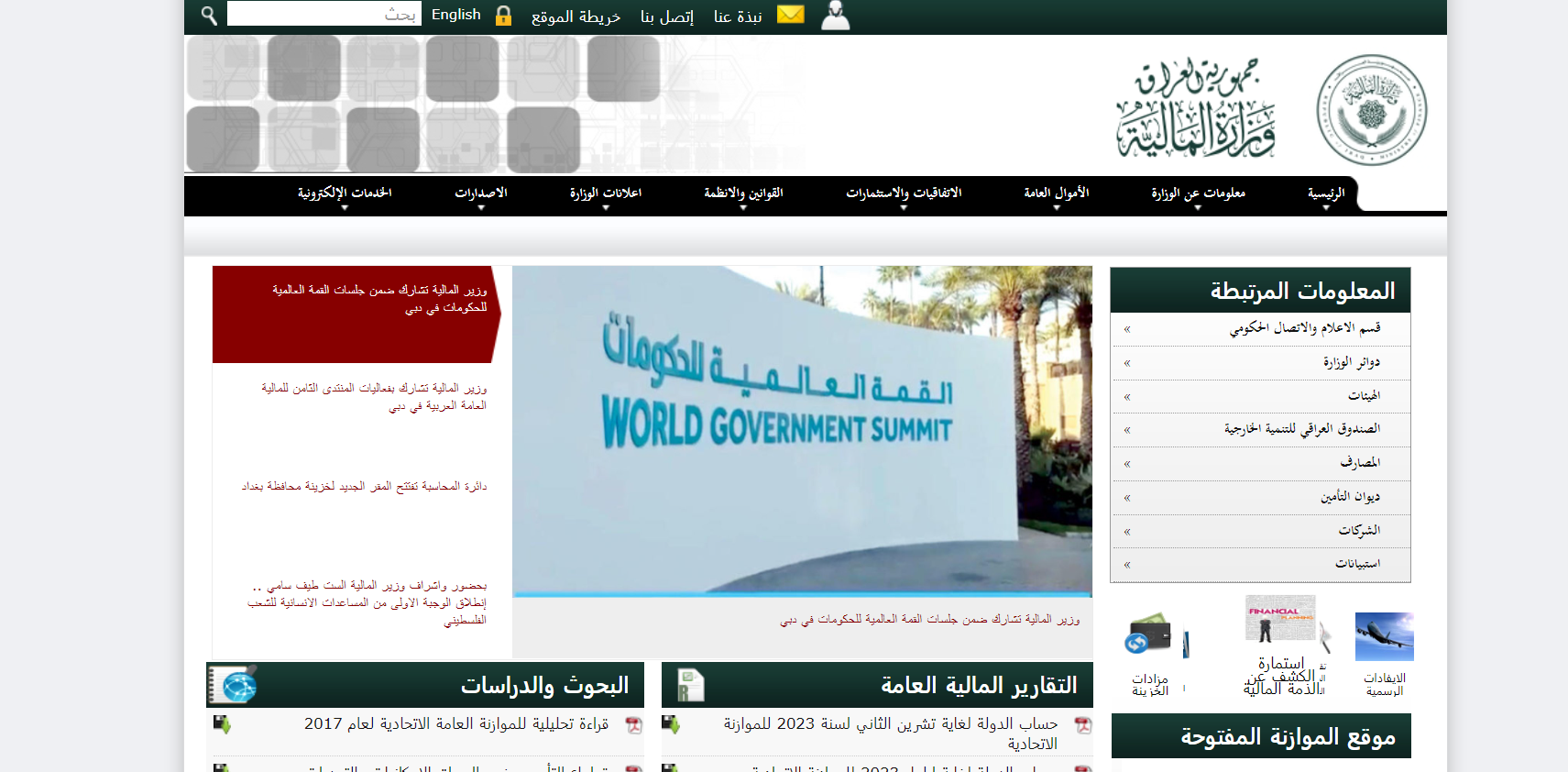
Task: Expand the معلومات عن الوزارة dropdown menu
Action: point(1198,194)
